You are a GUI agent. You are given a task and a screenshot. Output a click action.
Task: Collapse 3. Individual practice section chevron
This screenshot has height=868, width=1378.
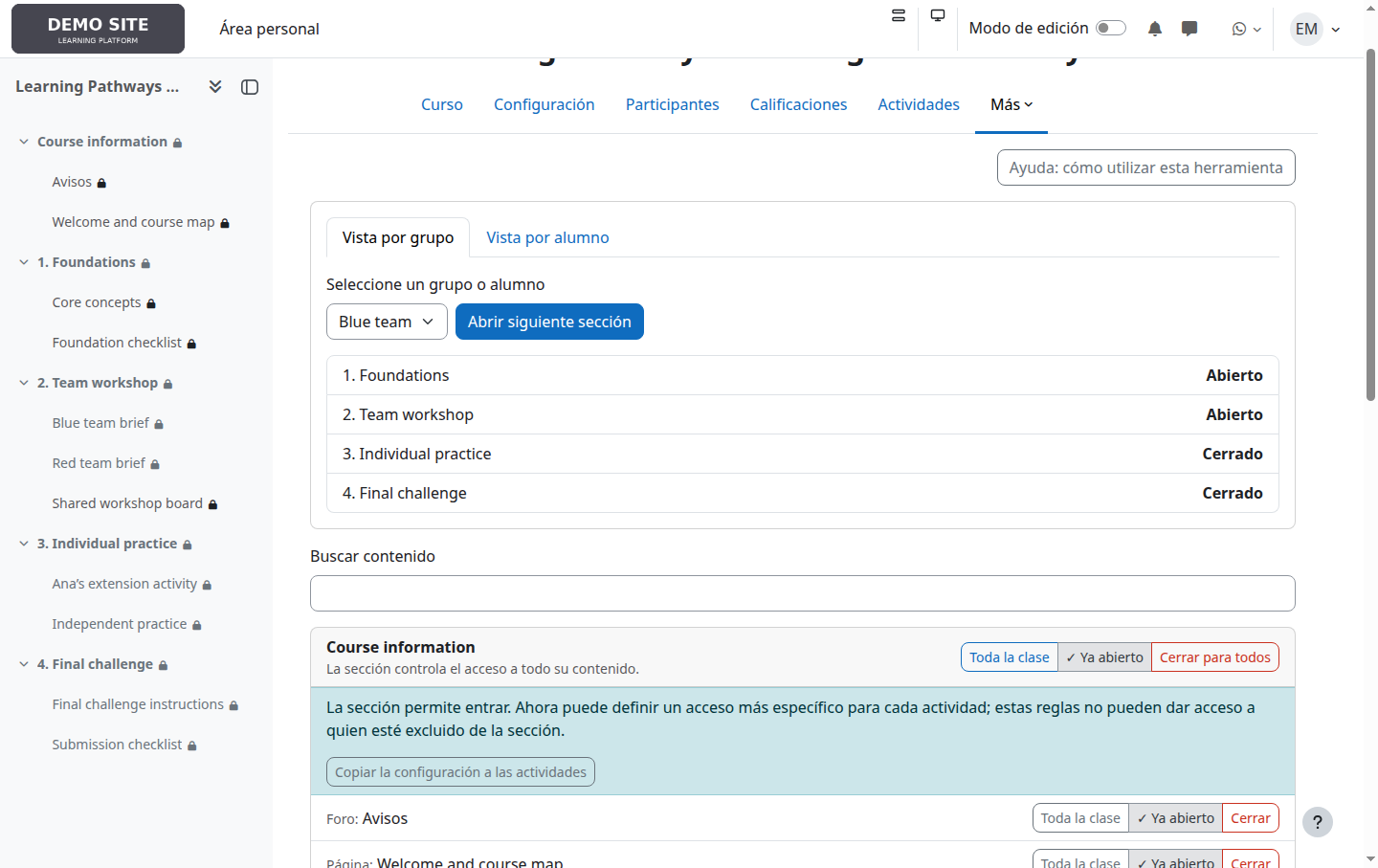point(24,544)
